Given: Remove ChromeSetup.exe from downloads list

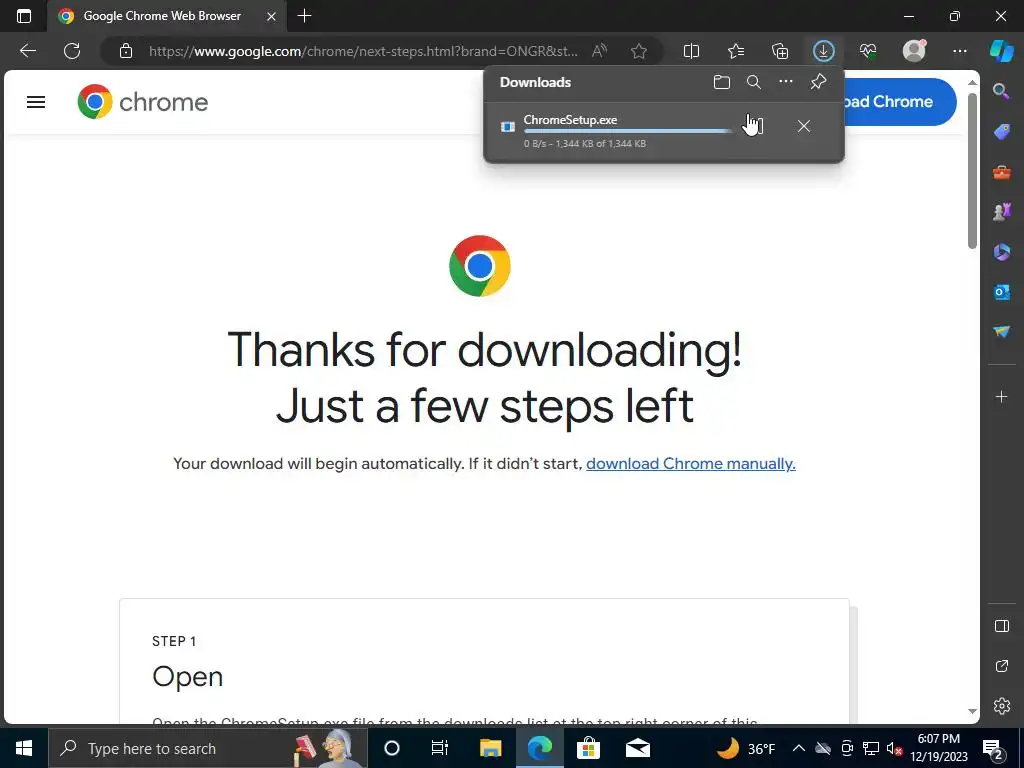Looking at the screenshot, I should click(804, 126).
